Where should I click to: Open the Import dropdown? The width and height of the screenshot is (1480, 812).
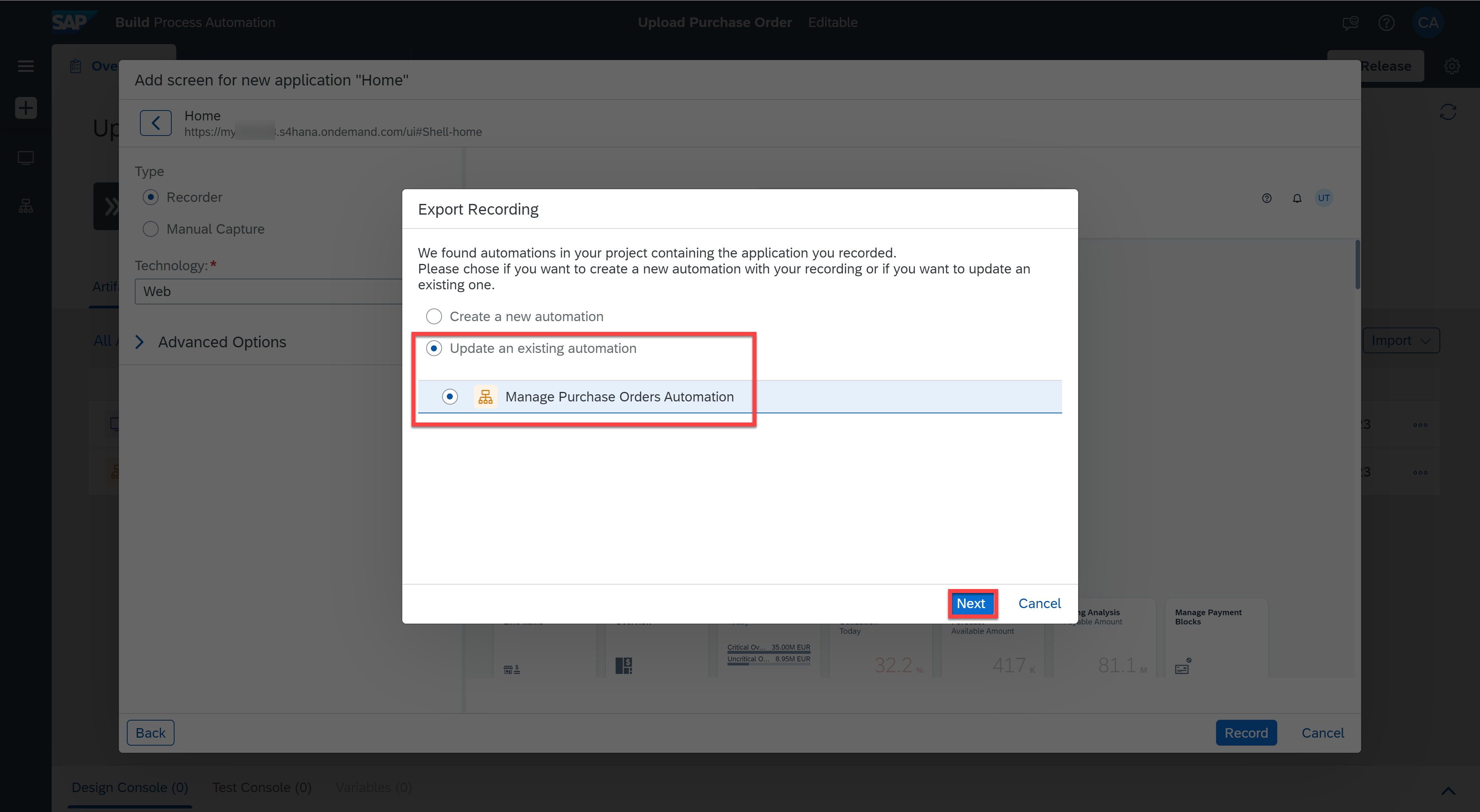(x=1401, y=341)
